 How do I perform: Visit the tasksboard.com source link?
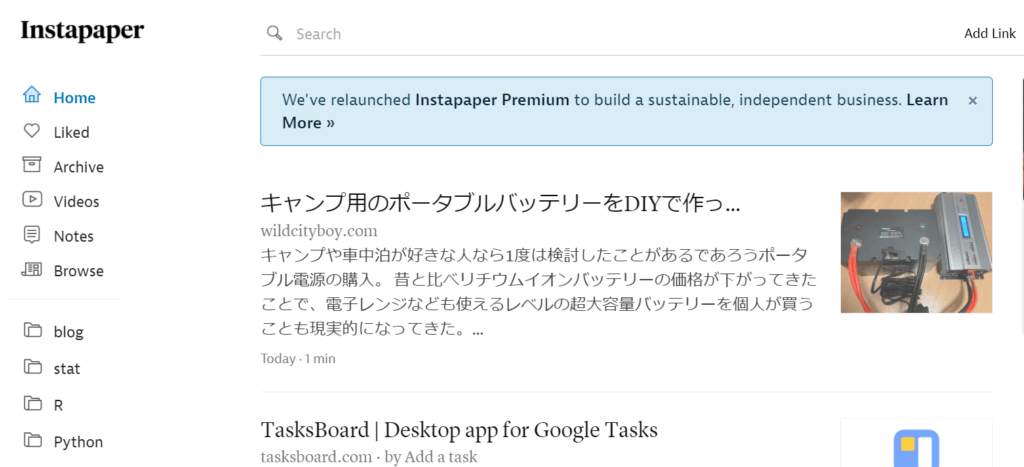pyautogui.click(x=315, y=457)
